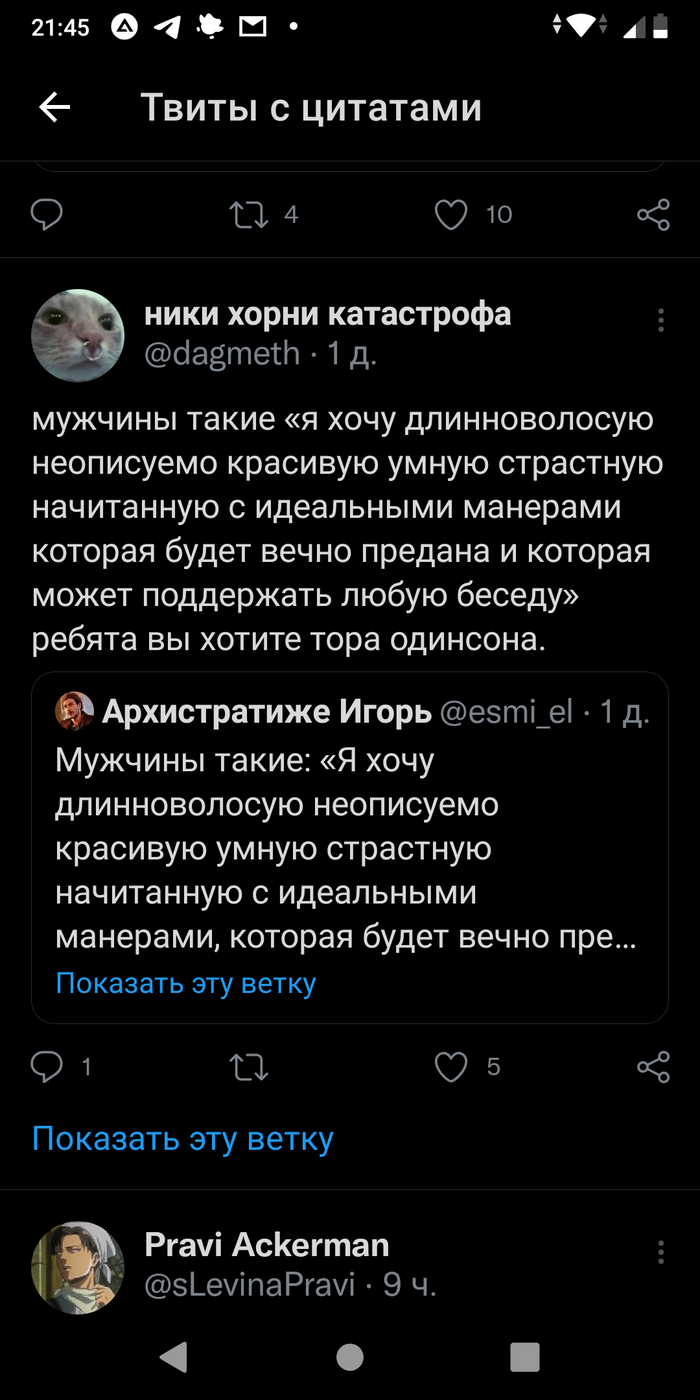The height and width of the screenshot is (1400, 700).
Task: Open Pravi Ackerman avatar
Action: [78, 1267]
